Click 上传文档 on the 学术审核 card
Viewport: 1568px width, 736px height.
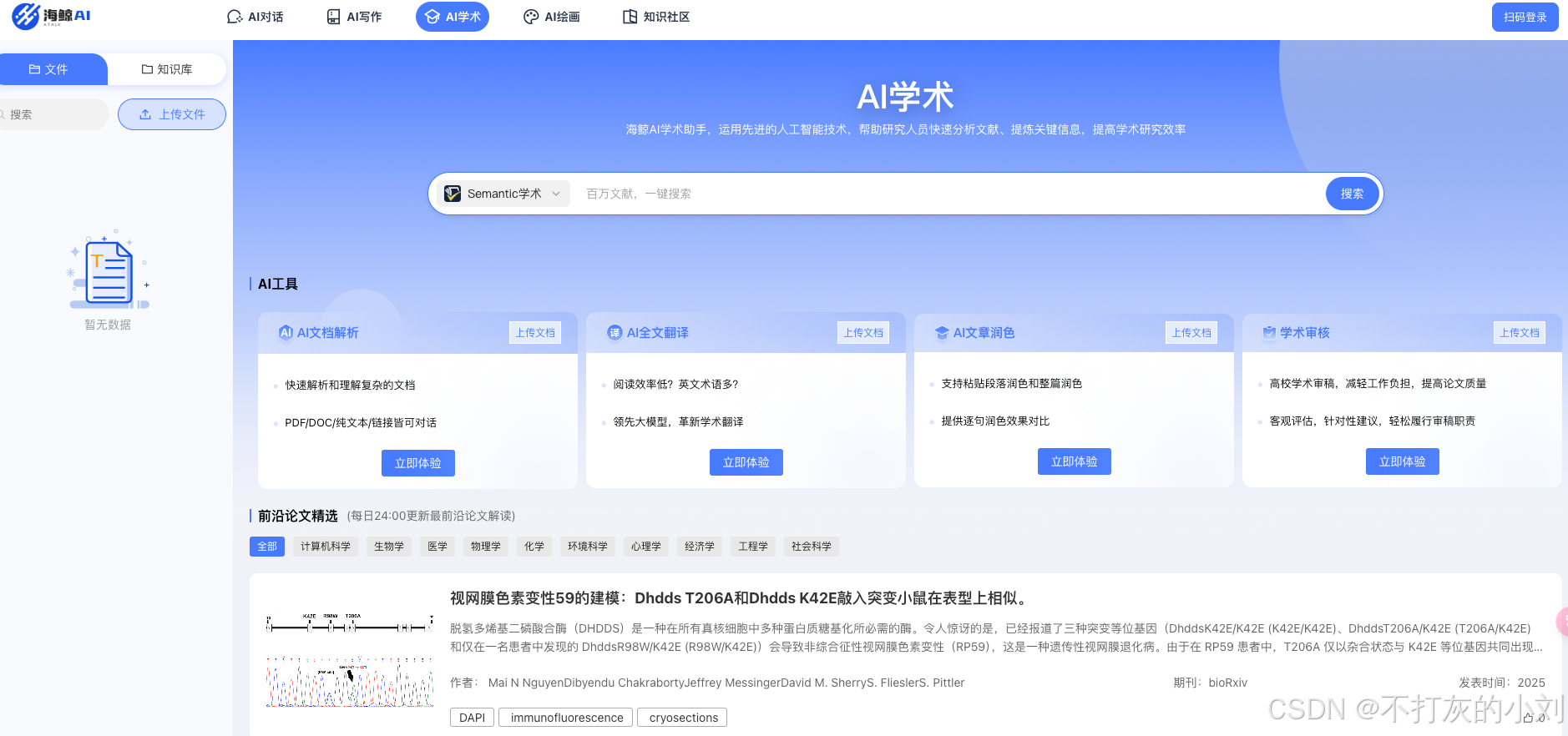pyautogui.click(x=1520, y=333)
